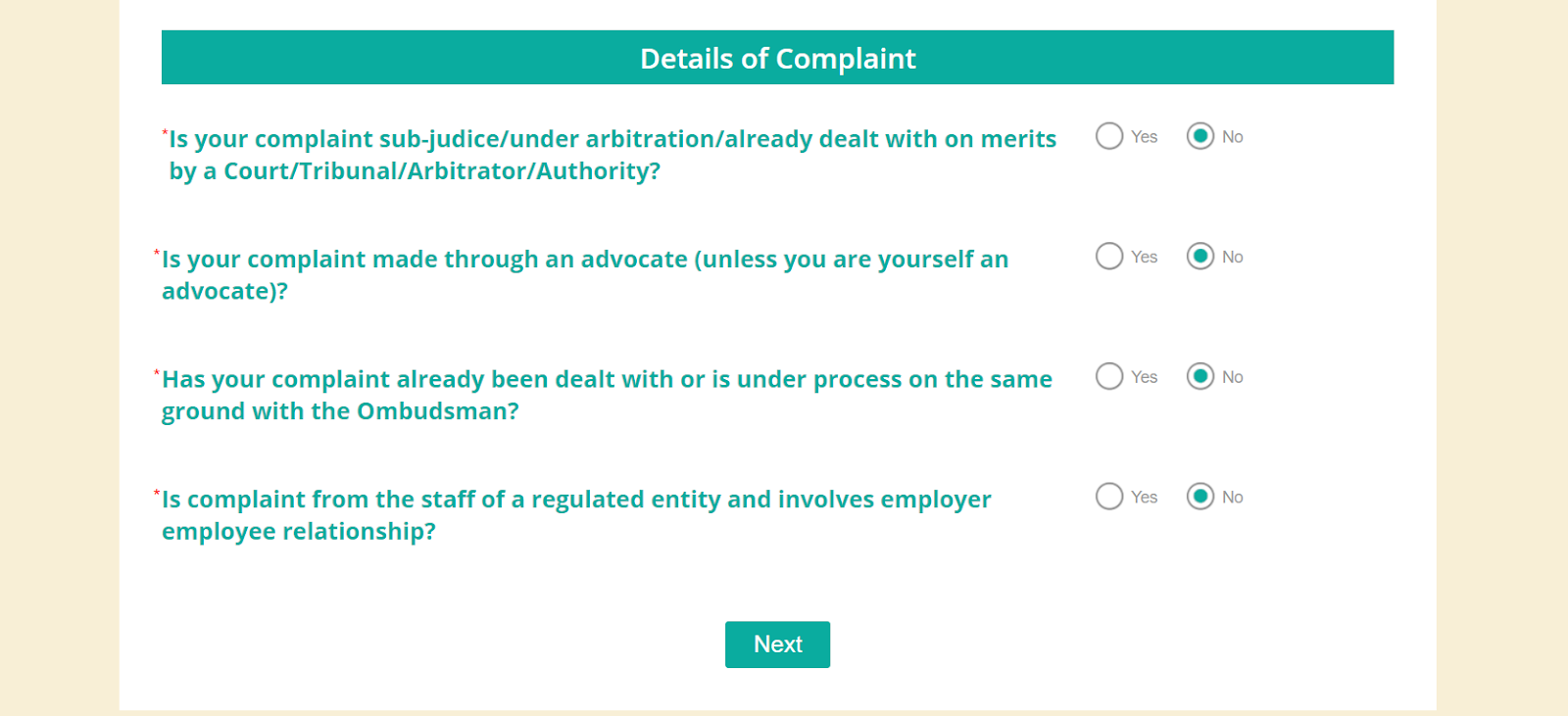Click the 'No' text label of regulated entity question

pos(1232,498)
